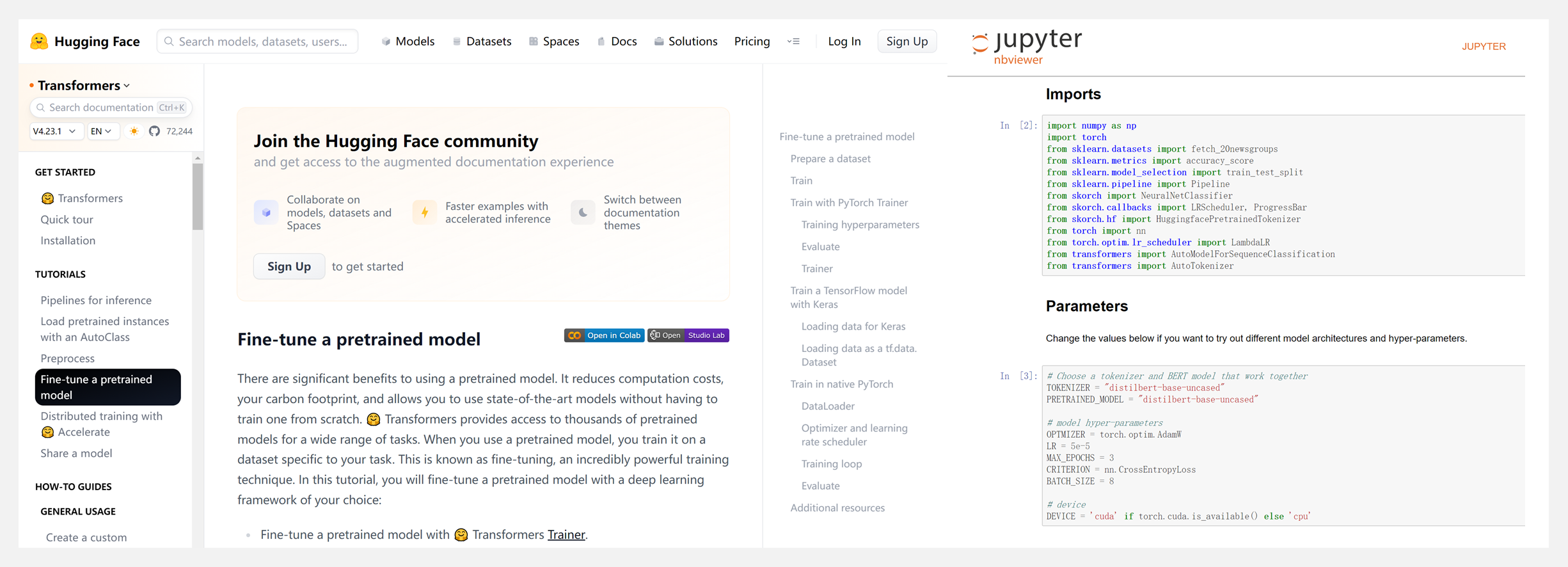
Task: Click the In [3] cell prompt
Action: 1018,376
